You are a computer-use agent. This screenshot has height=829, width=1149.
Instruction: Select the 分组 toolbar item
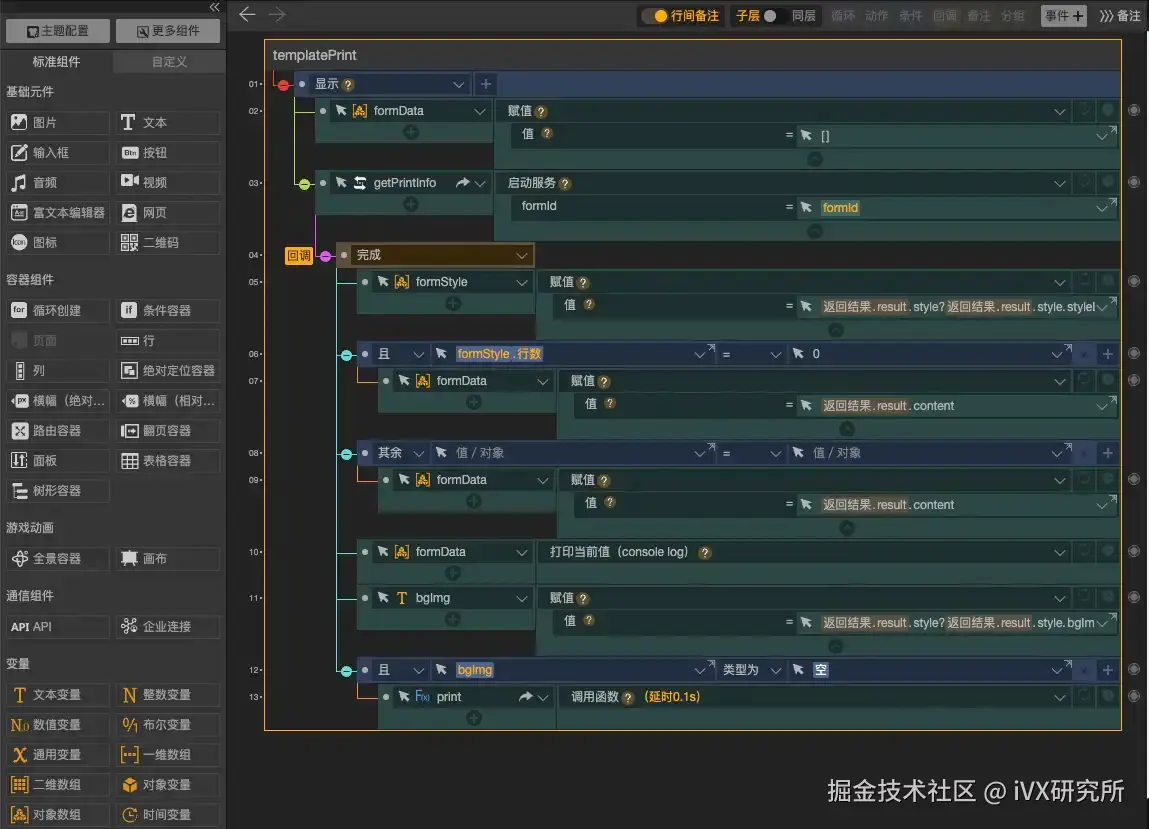[1013, 15]
